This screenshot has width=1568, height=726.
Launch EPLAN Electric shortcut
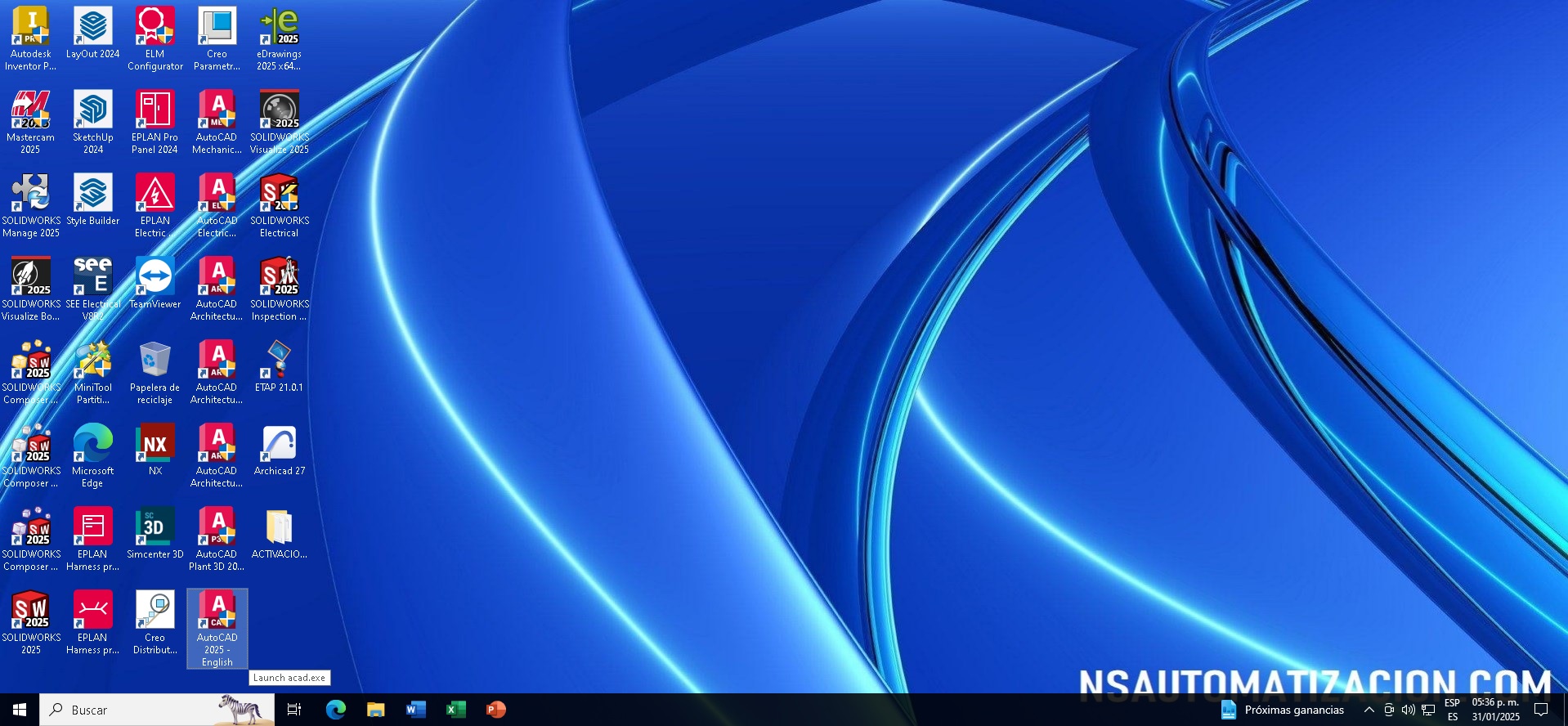(x=155, y=205)
